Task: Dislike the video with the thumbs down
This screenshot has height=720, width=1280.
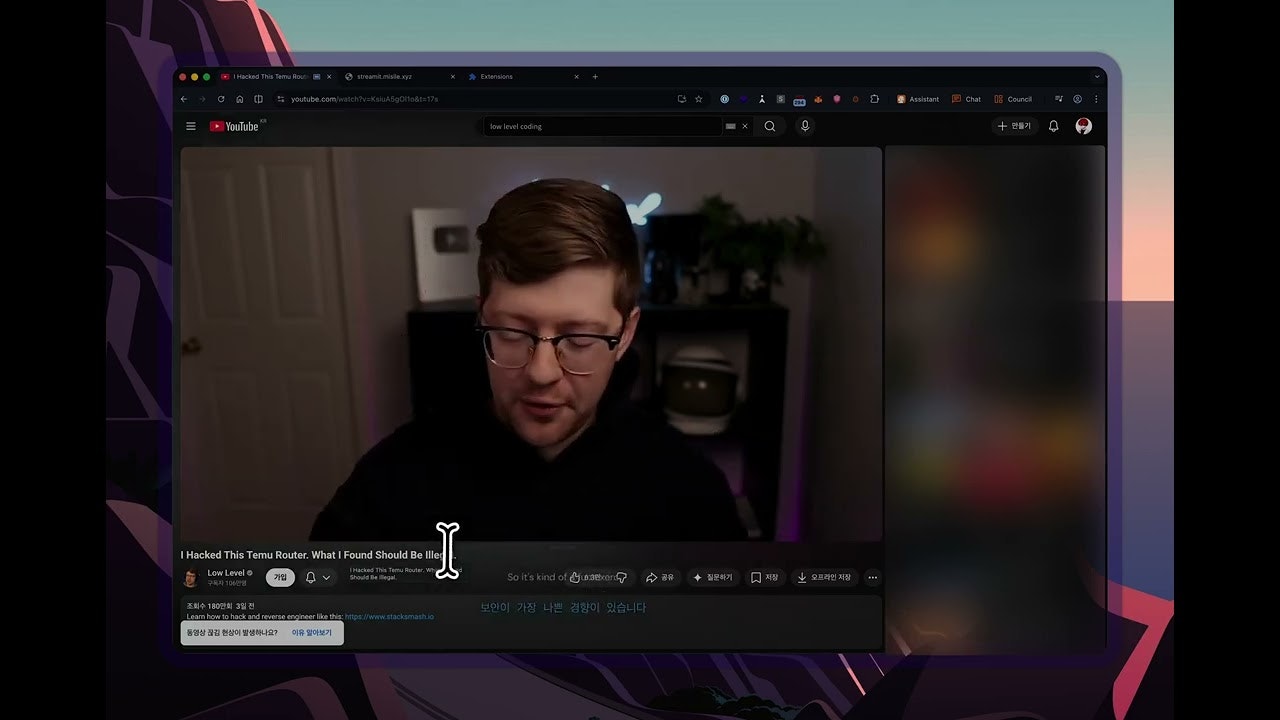Action: click(622, 577)
